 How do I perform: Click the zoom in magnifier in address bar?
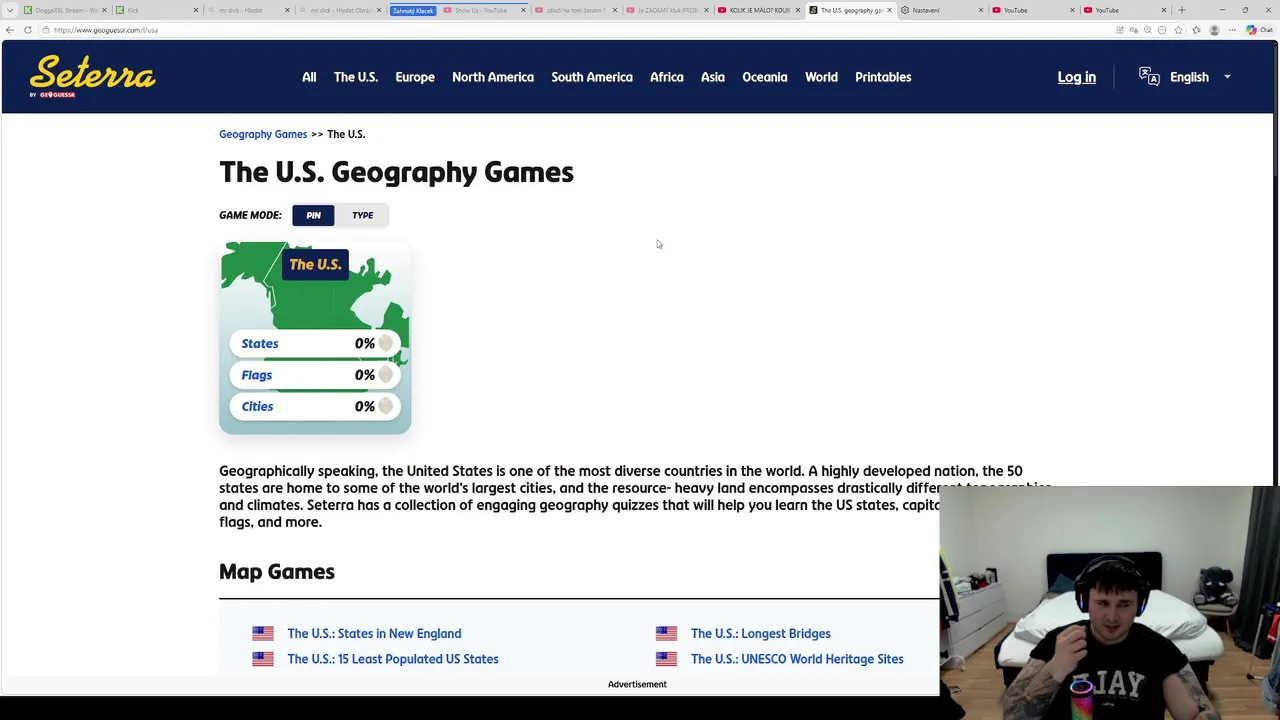(1148, 30)
